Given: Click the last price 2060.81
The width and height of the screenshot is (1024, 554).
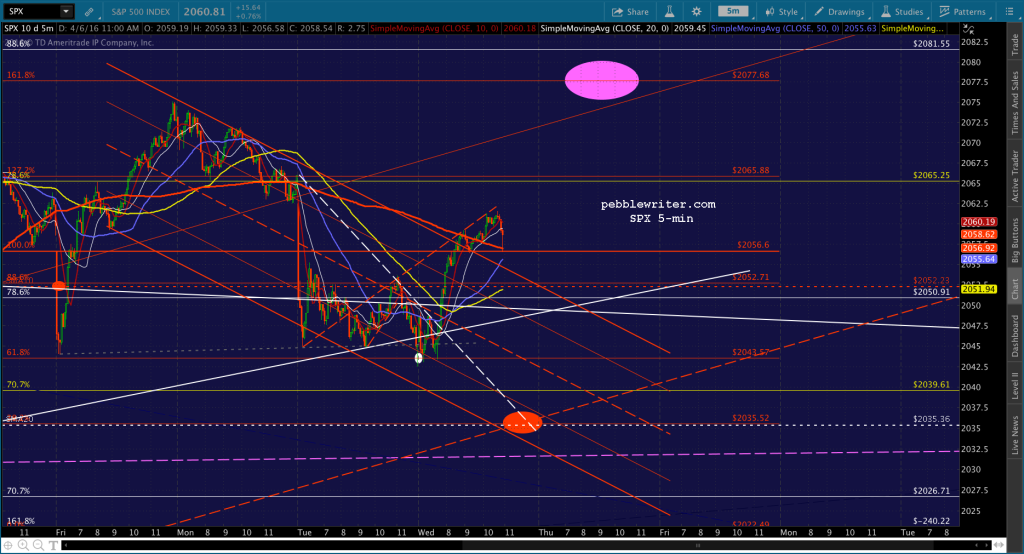Looking at the screenshot, I should [204, 12].
